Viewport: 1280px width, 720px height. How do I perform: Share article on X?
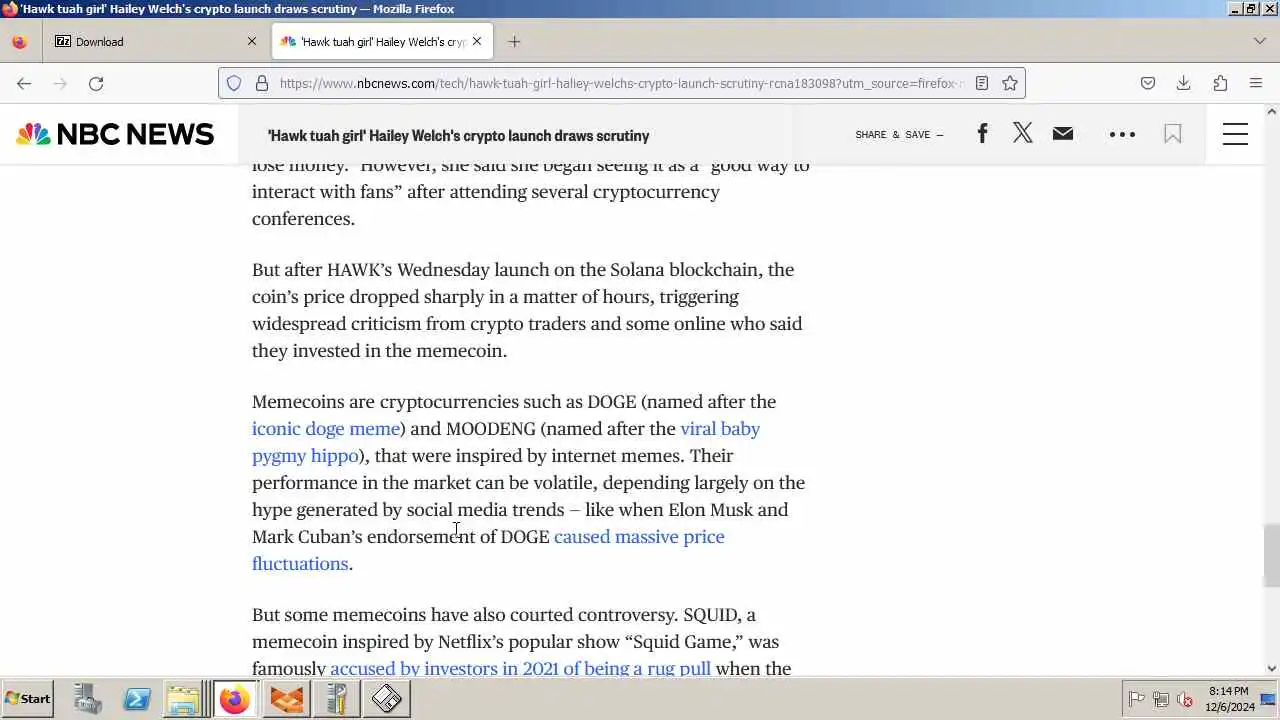coord(1022,133)
